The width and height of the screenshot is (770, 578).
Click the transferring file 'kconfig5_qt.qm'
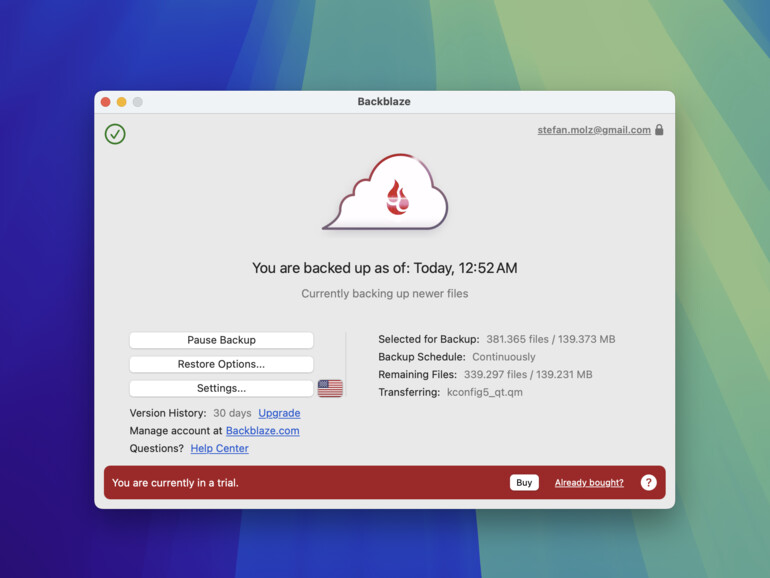(485, 392)
